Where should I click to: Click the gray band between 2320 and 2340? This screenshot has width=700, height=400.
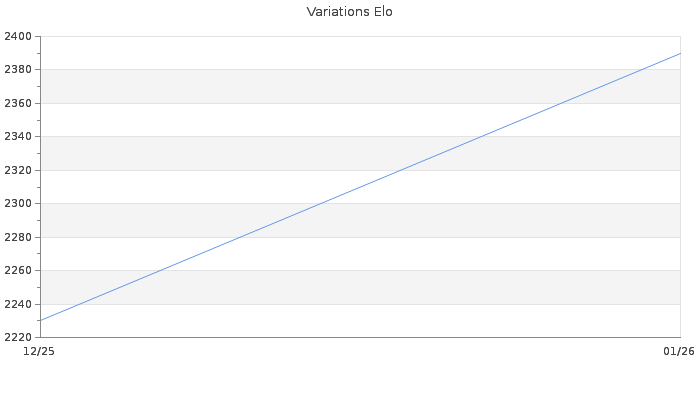tap(200, 153)
